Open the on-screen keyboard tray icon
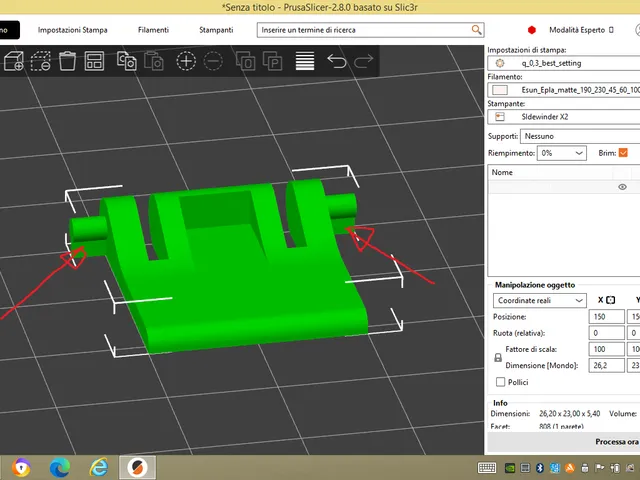Screen dimensions: 640x480 [487, 468]
